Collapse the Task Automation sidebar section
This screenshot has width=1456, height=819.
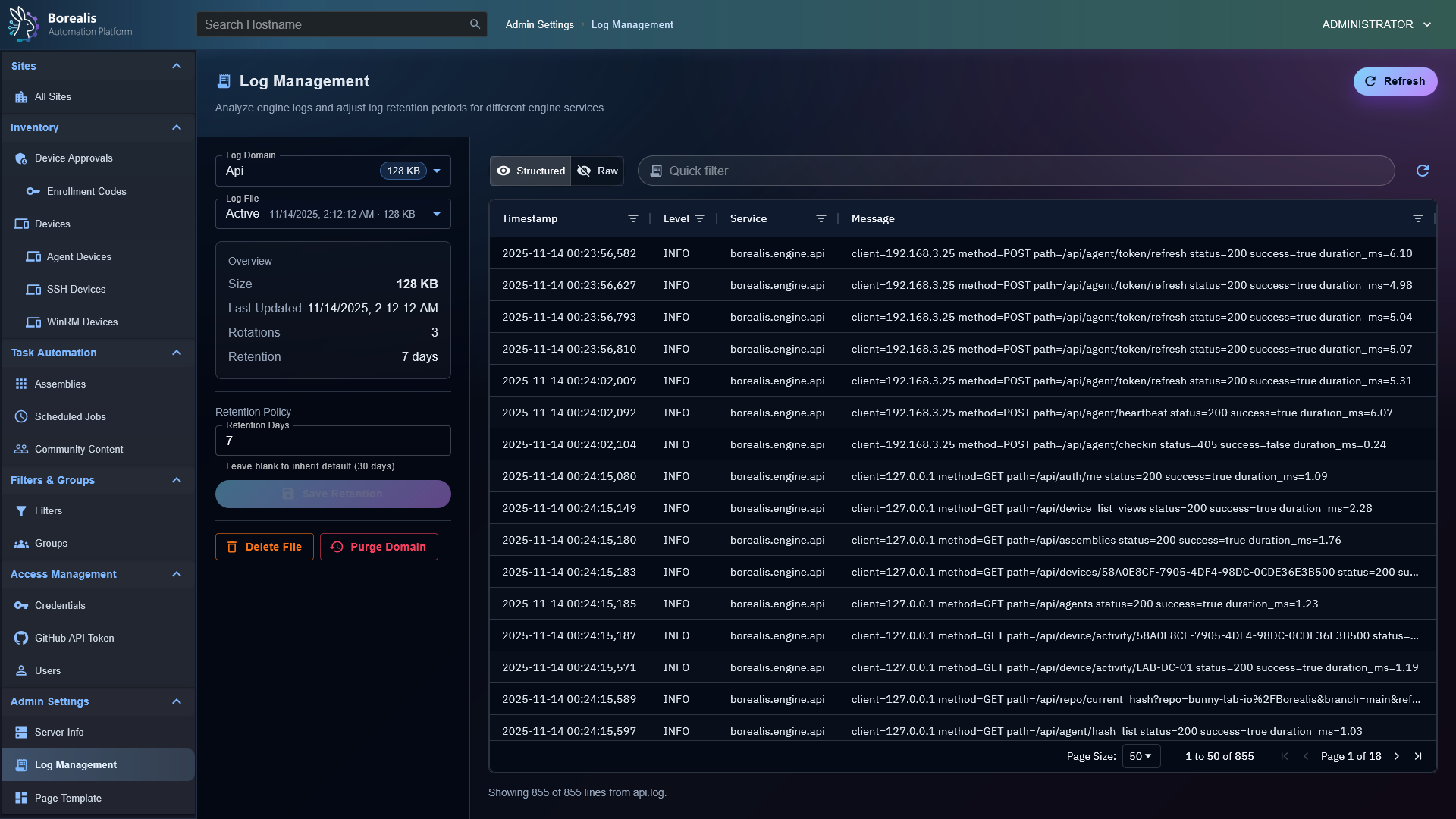[x=177, y=353]
